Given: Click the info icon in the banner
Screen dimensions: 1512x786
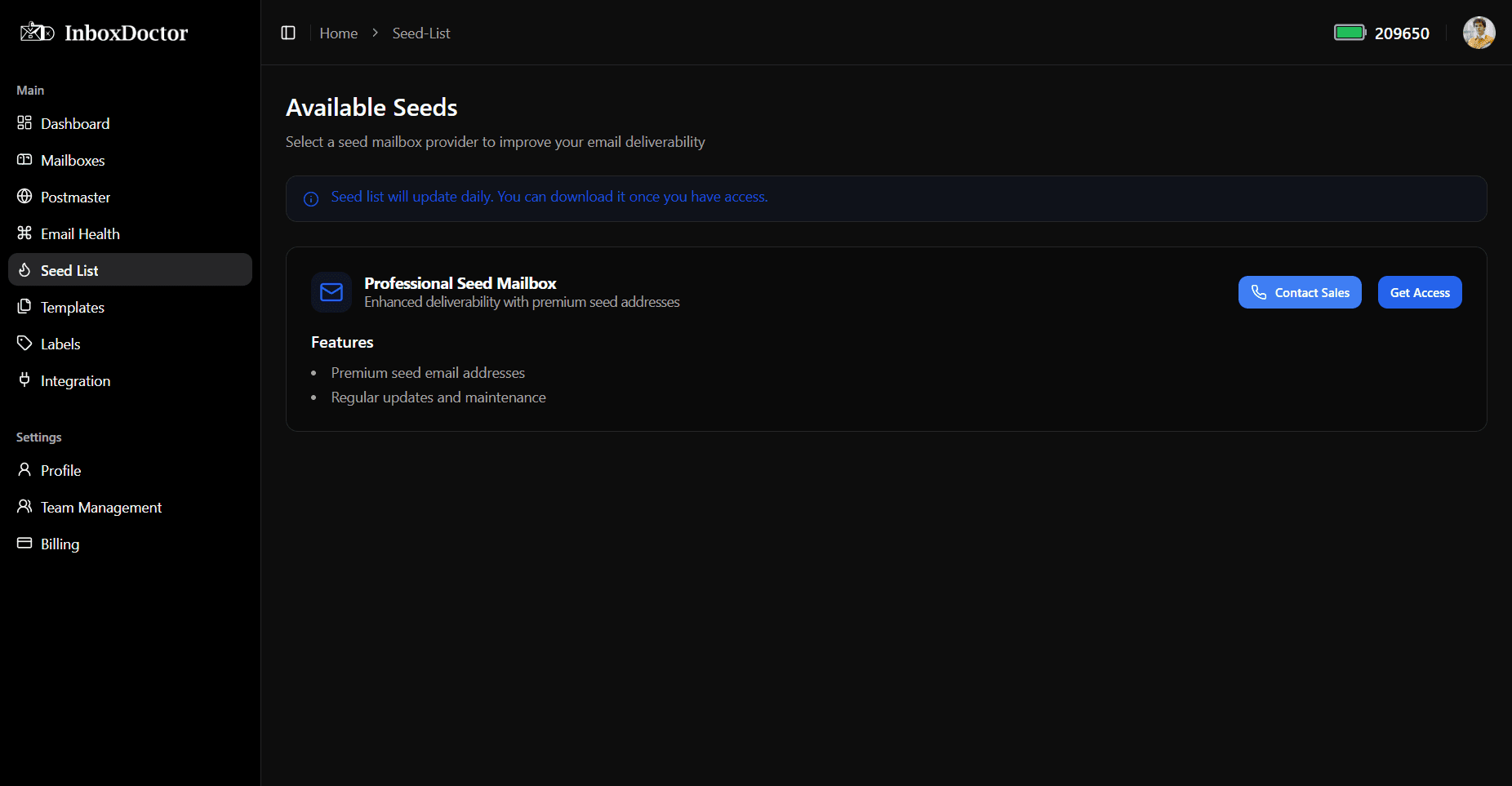Looking at the screenshot, I should tap(311, 199).
